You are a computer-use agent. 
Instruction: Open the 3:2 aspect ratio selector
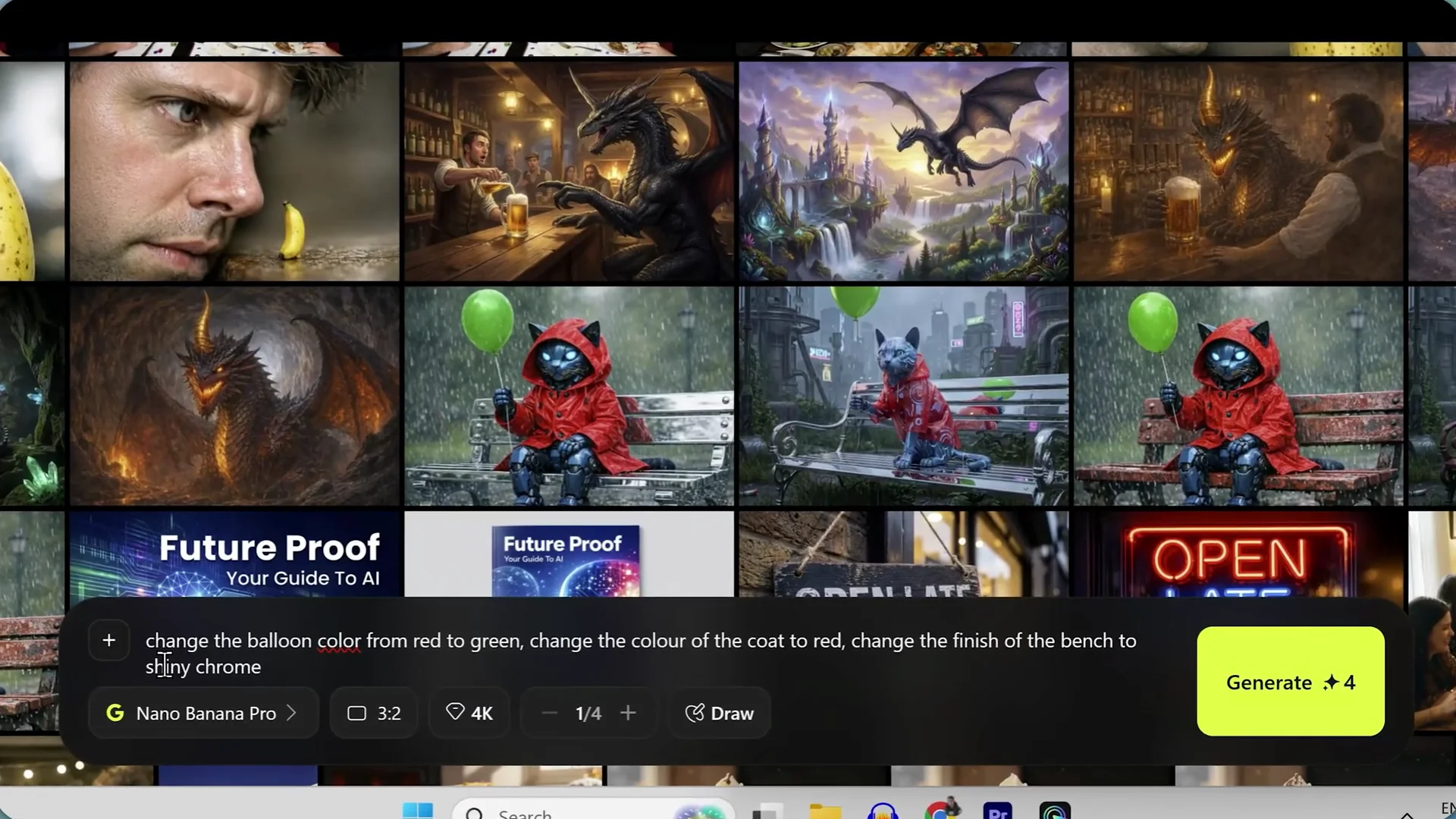pos(374,713)
